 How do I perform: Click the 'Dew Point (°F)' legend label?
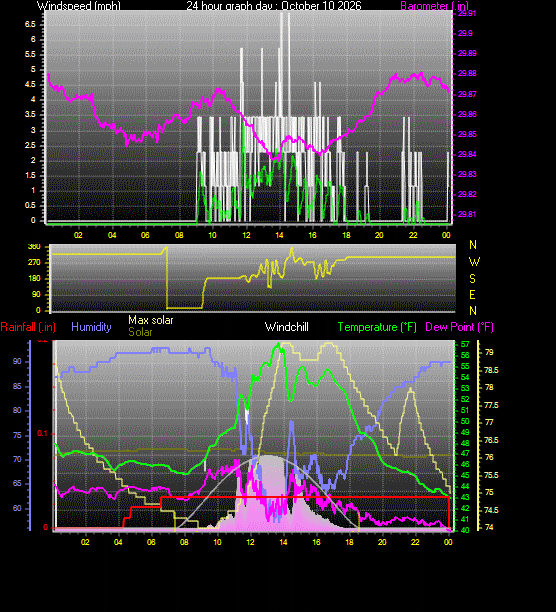(x=459, y=327)
